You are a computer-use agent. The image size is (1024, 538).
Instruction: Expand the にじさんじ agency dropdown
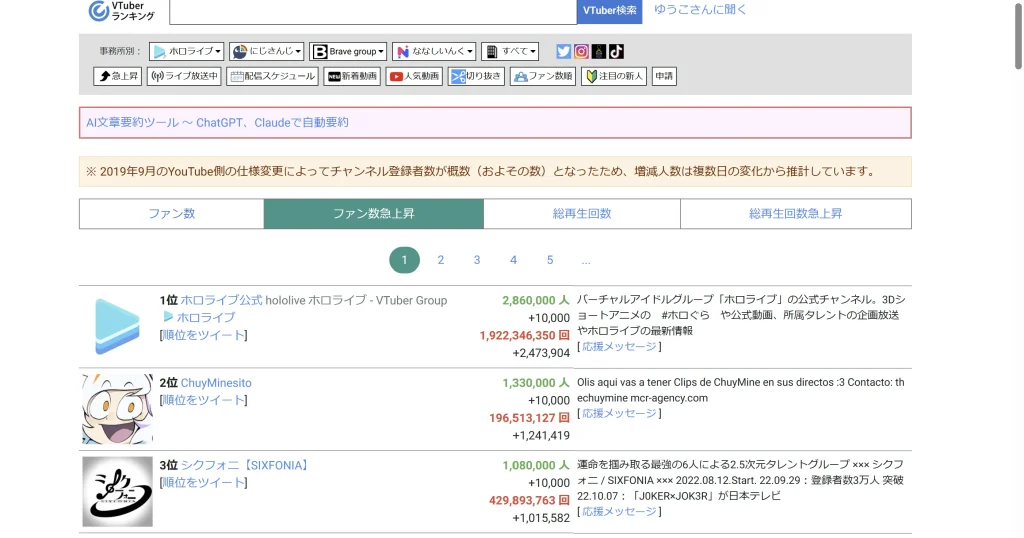point(266,52)
